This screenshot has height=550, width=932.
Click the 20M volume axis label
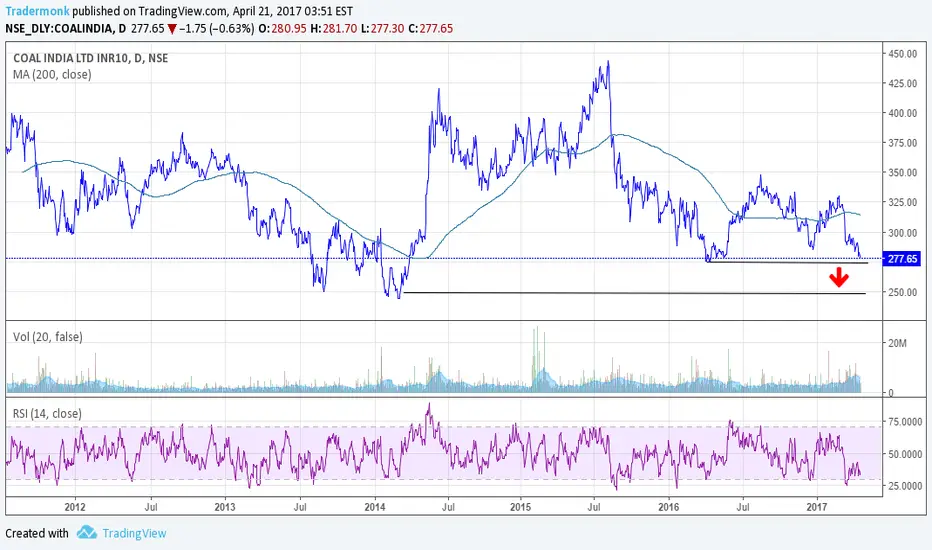coord(898,343)
